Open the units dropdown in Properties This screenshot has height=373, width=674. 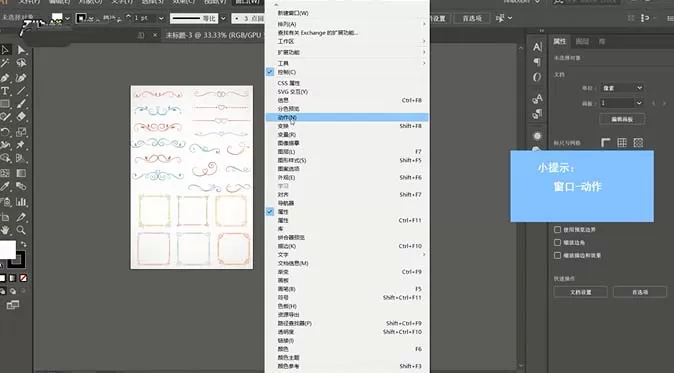tap(622, 88)
